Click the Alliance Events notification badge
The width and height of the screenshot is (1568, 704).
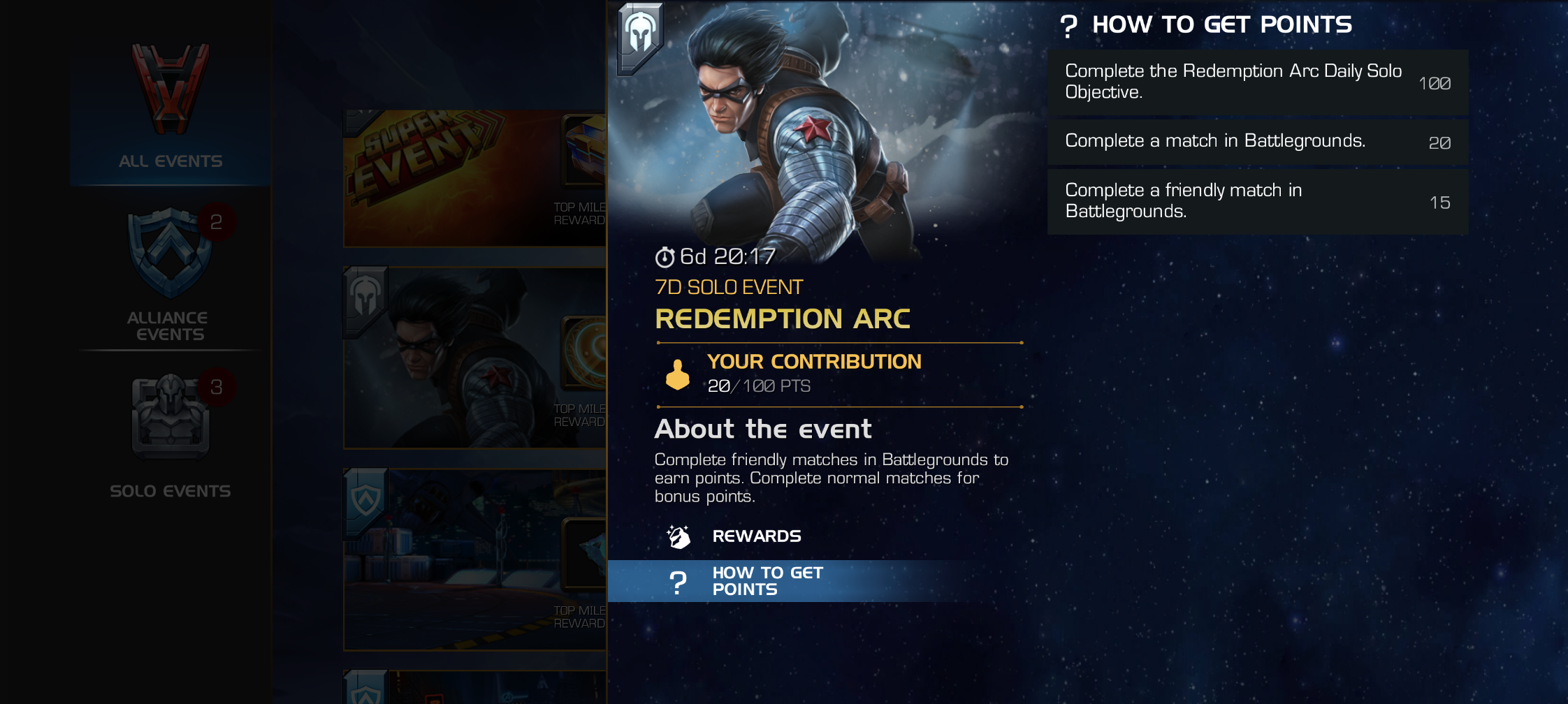click(216, 222)
